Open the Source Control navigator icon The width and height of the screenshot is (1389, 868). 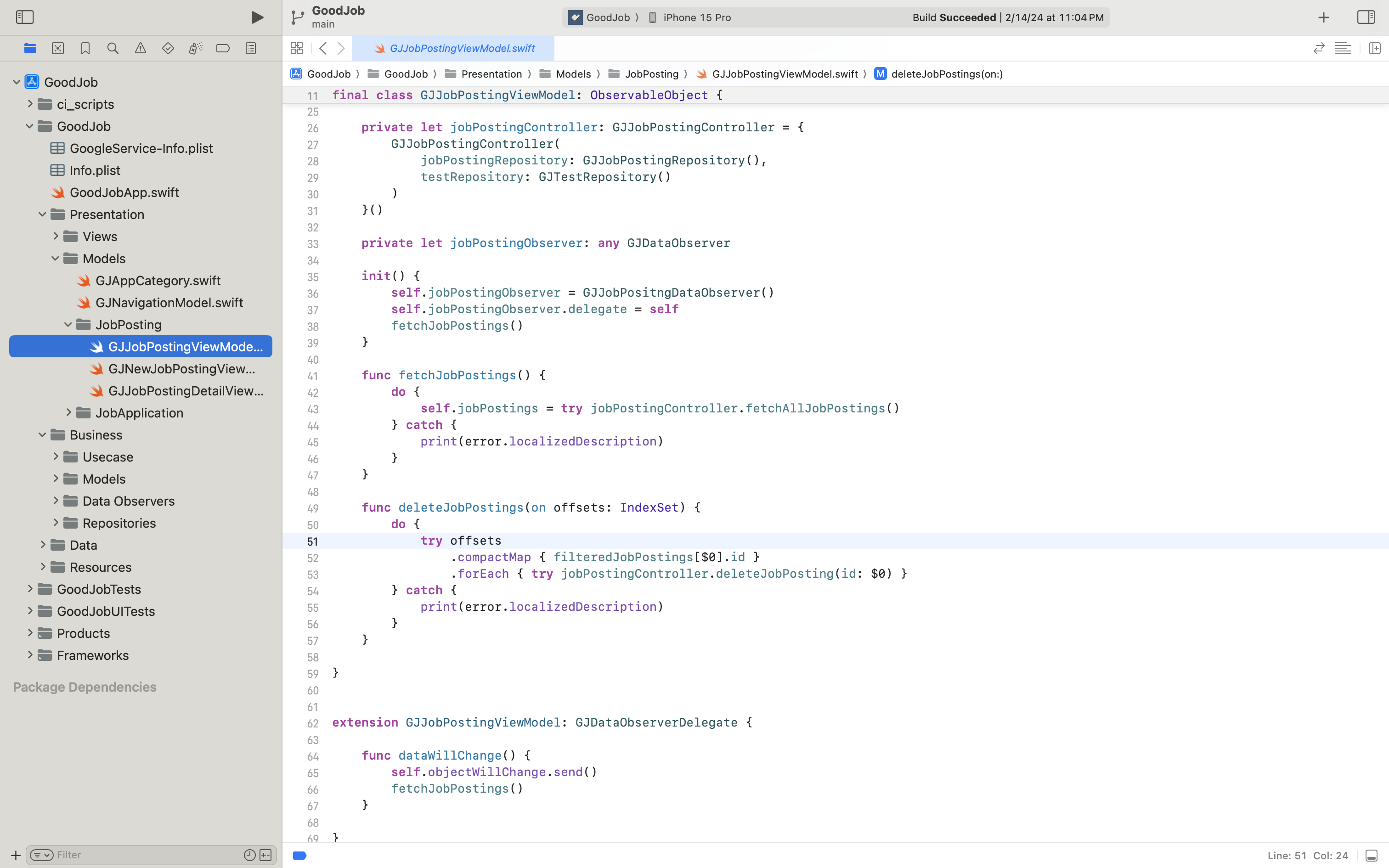(x=57, y=48)
